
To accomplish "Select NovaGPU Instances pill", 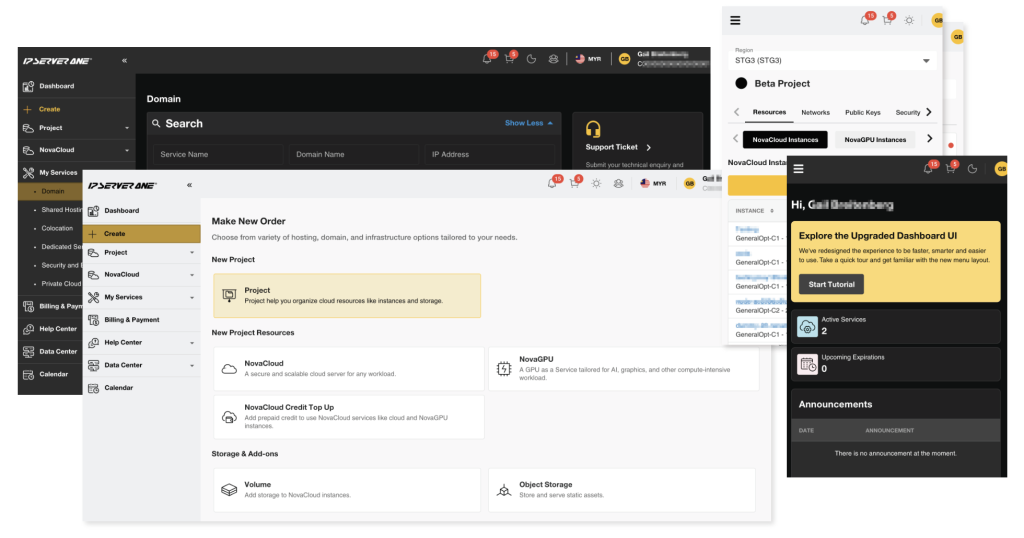I will point(875,140).
